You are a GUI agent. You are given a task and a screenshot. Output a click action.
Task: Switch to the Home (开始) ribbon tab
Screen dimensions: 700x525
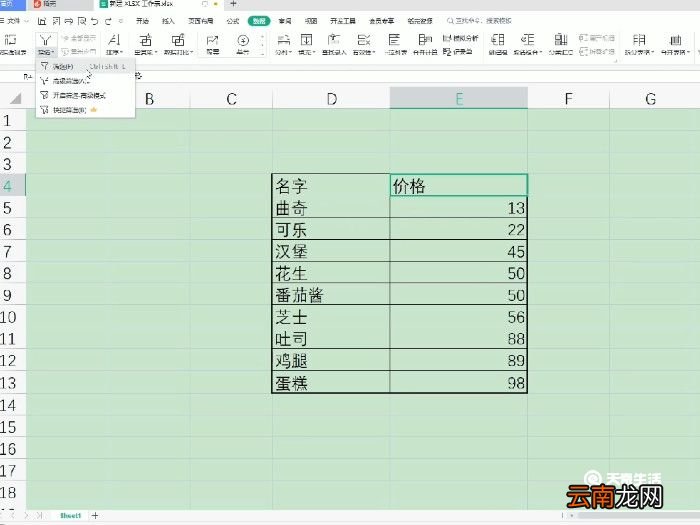pos(142,21)
